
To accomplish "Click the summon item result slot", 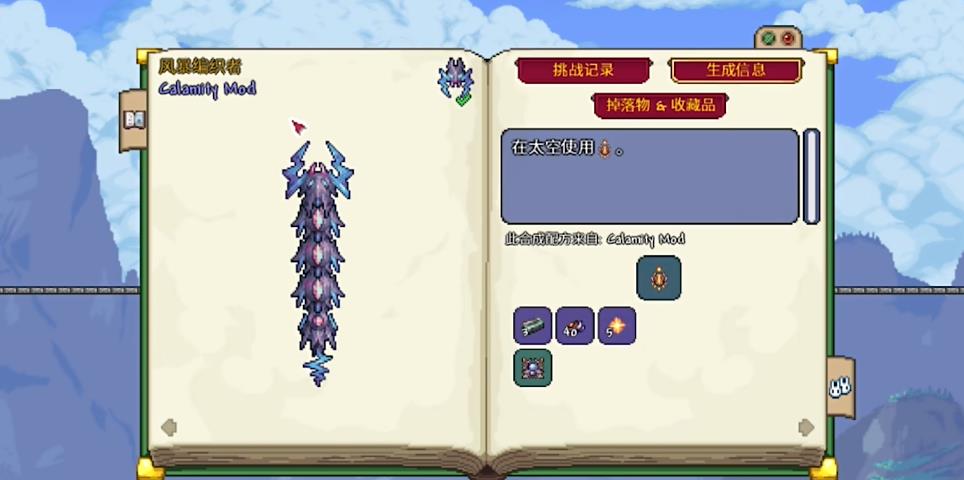I will point(658,278).
